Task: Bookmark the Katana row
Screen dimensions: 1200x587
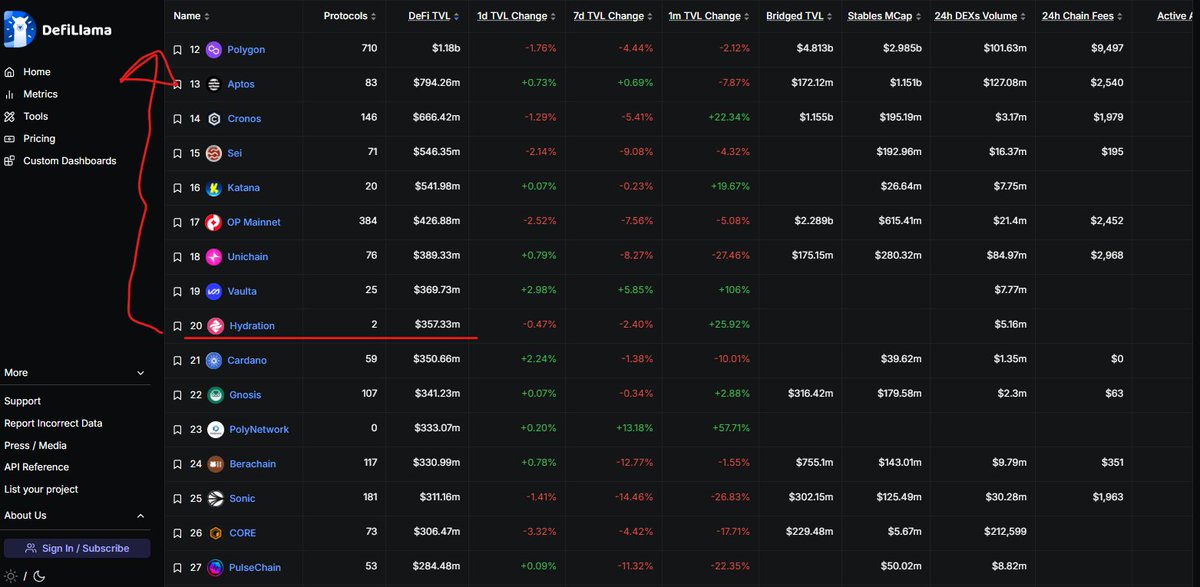Action: [177, 188]
